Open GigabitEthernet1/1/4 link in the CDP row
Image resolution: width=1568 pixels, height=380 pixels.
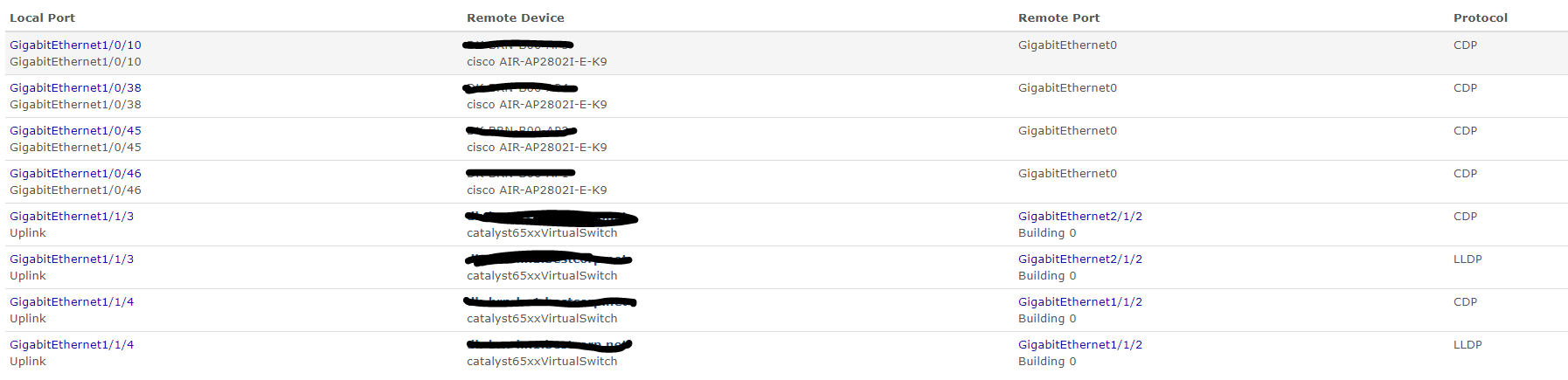pos(72,302)
